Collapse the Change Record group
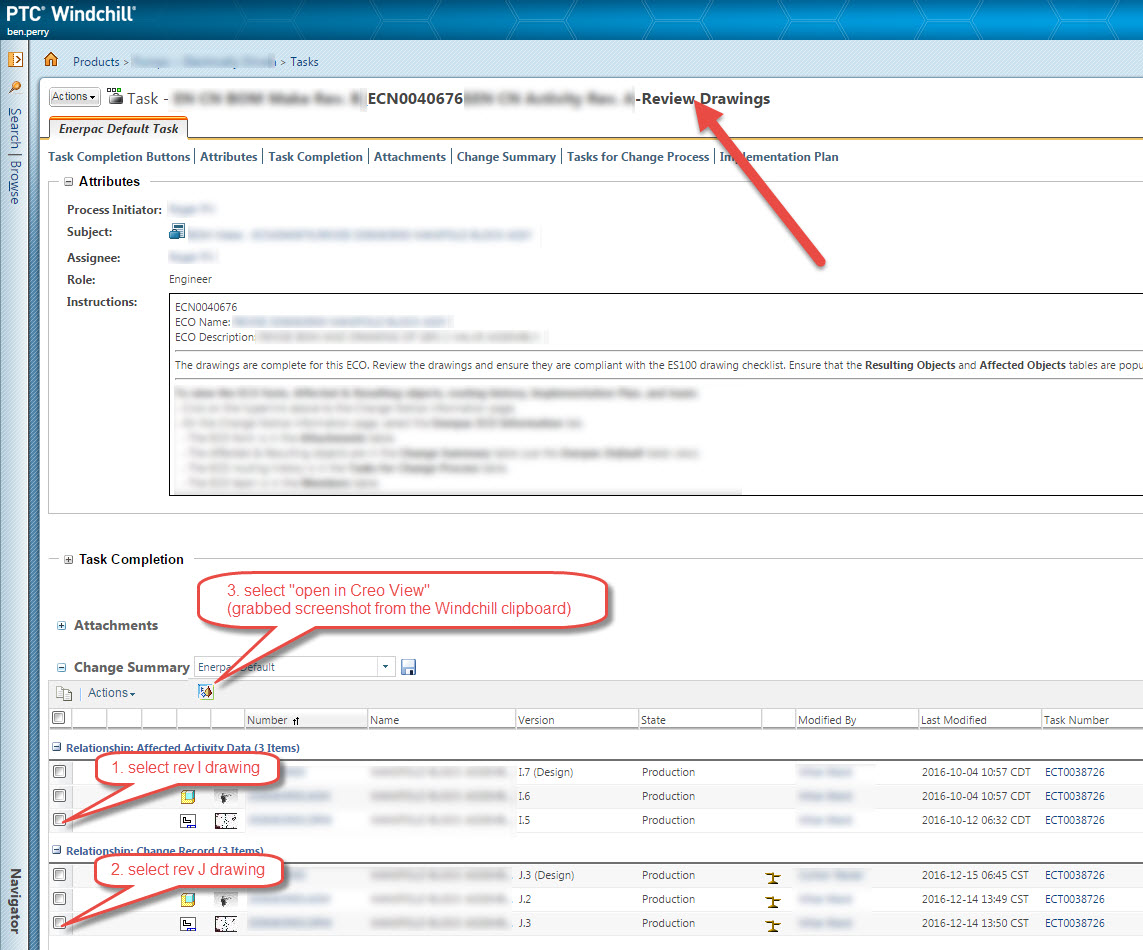Viewport: 1143px width, 950px height. click(x=57, y=850)
